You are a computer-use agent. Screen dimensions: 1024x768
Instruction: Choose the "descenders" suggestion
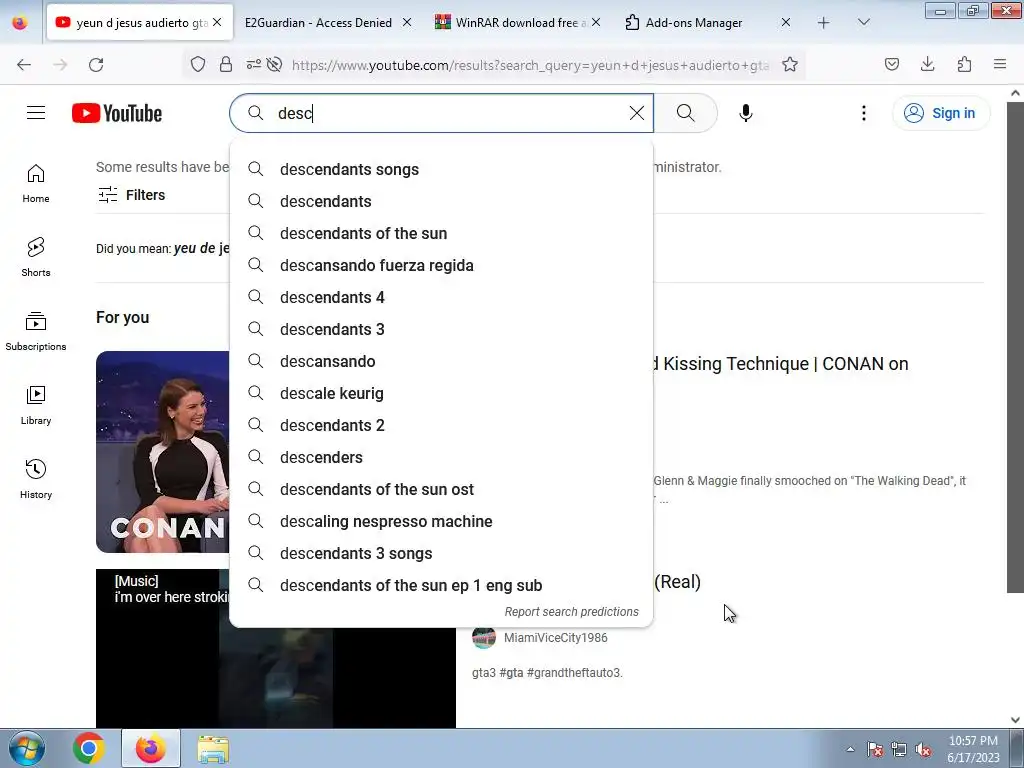441,457
